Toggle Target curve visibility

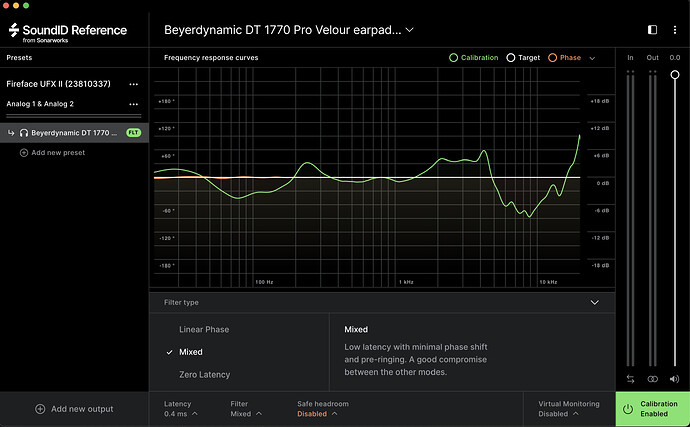[x=523, y=58]
